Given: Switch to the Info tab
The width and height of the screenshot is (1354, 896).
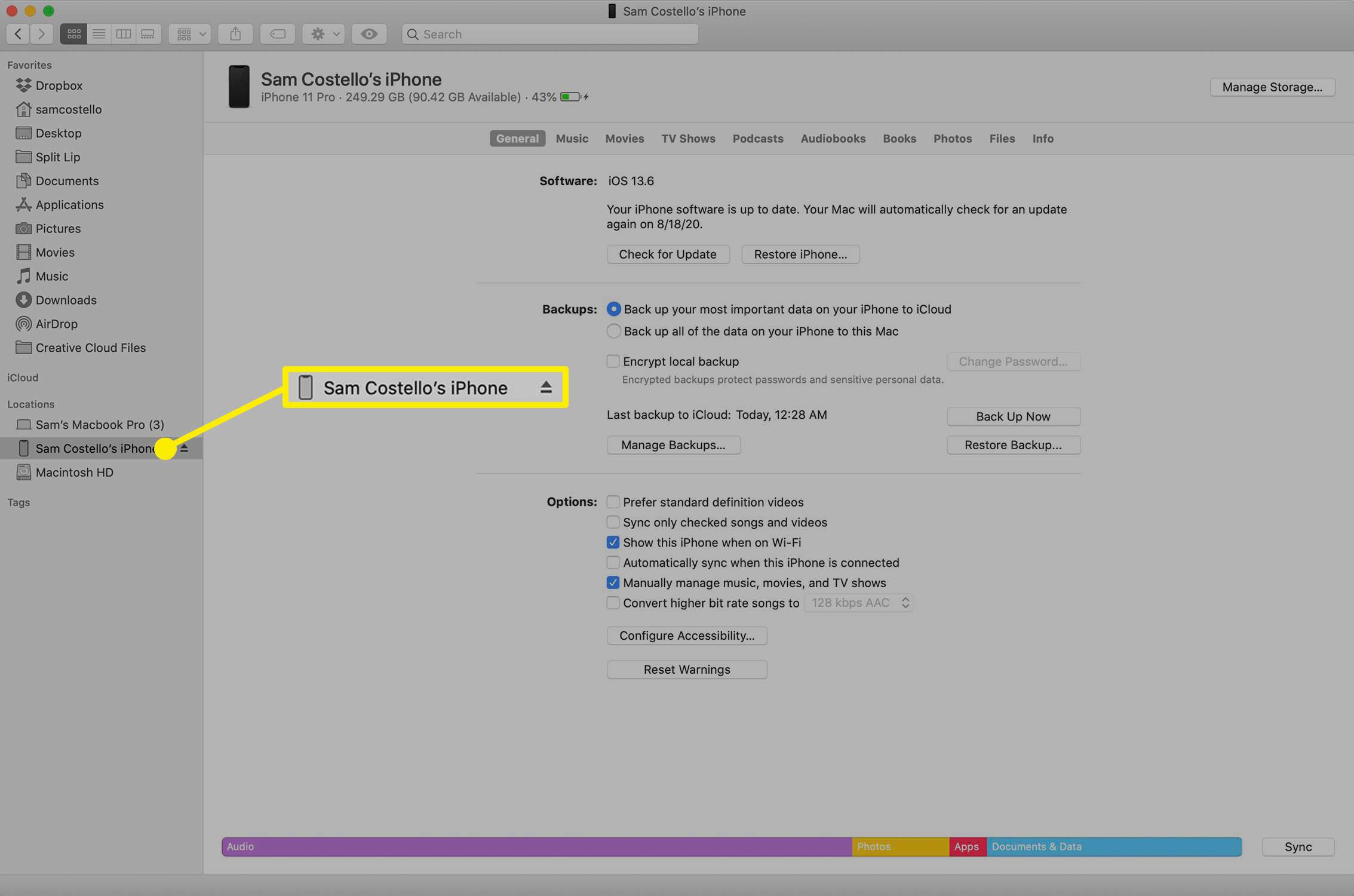Looking at the screenshot, I should pyautogui.click(x=1043, y=139).
